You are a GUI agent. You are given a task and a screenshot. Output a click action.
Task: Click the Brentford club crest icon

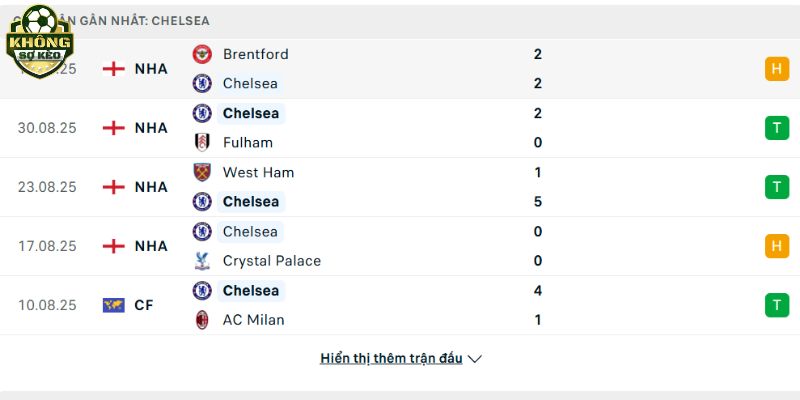click(x=202, y=54)
